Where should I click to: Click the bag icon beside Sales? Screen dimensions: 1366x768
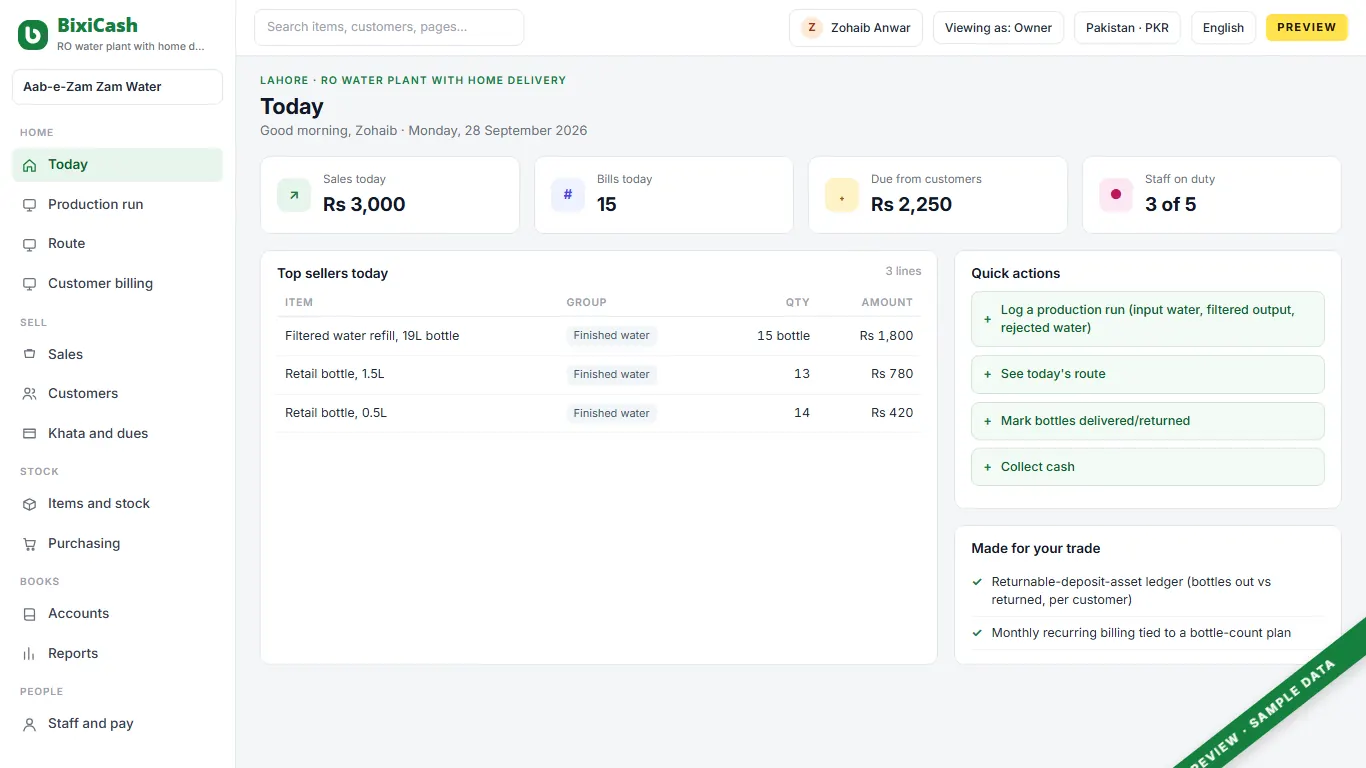click(x=29, y=355)
